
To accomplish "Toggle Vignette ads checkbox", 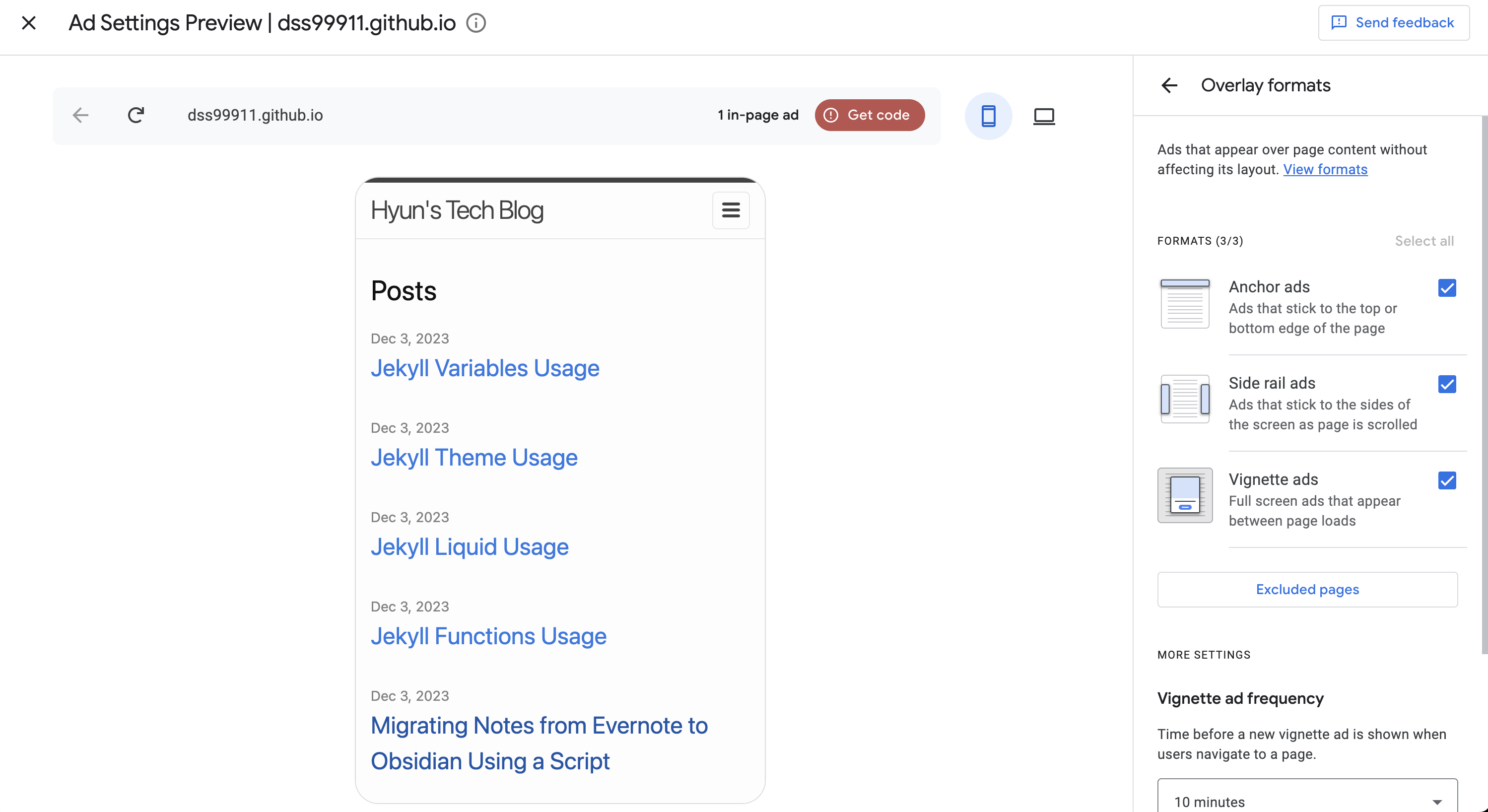I will tap(1446, 480).
